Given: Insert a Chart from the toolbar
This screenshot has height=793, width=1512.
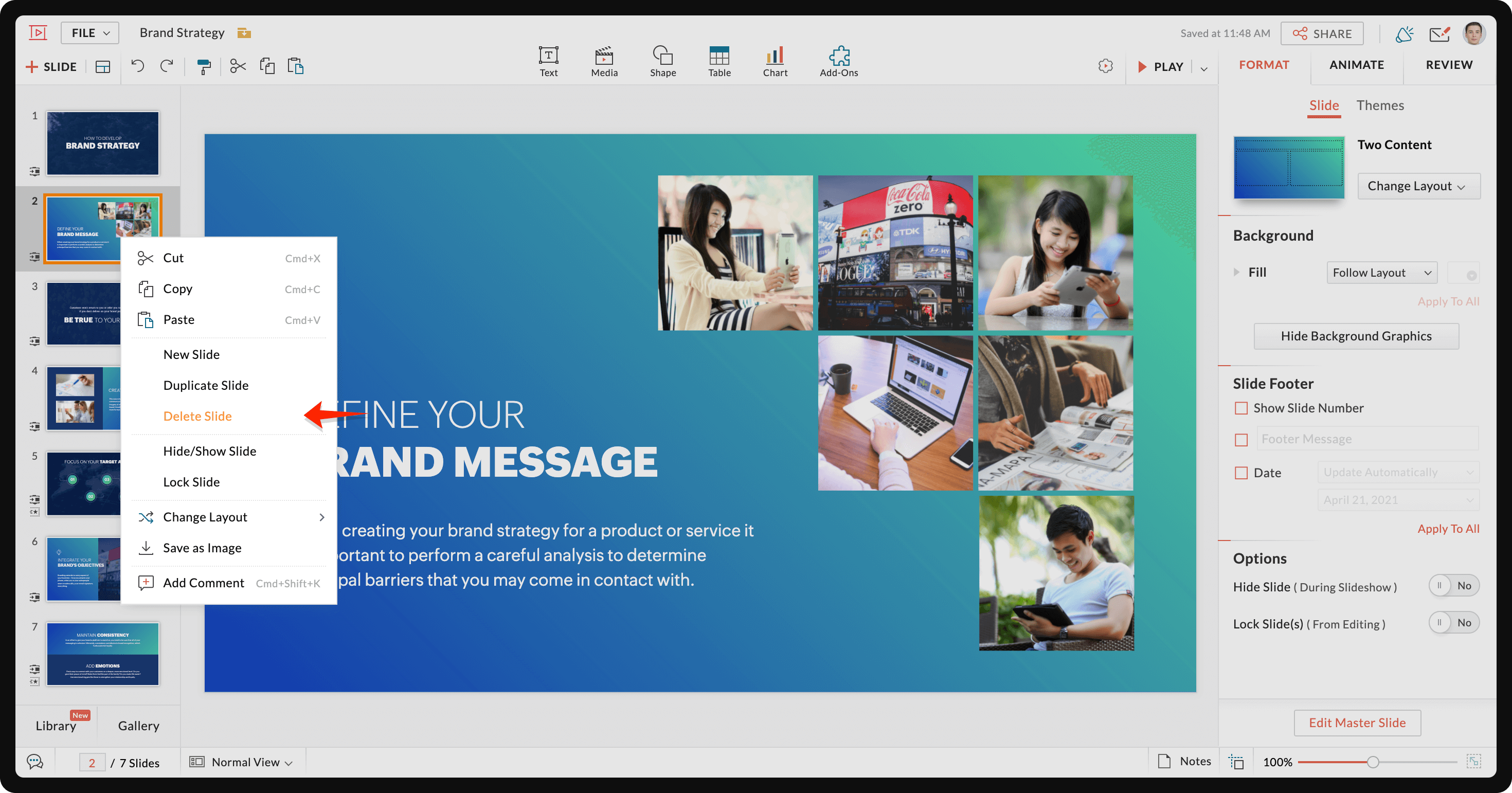Looking at the screenshot, I should (x=774, y=61).
